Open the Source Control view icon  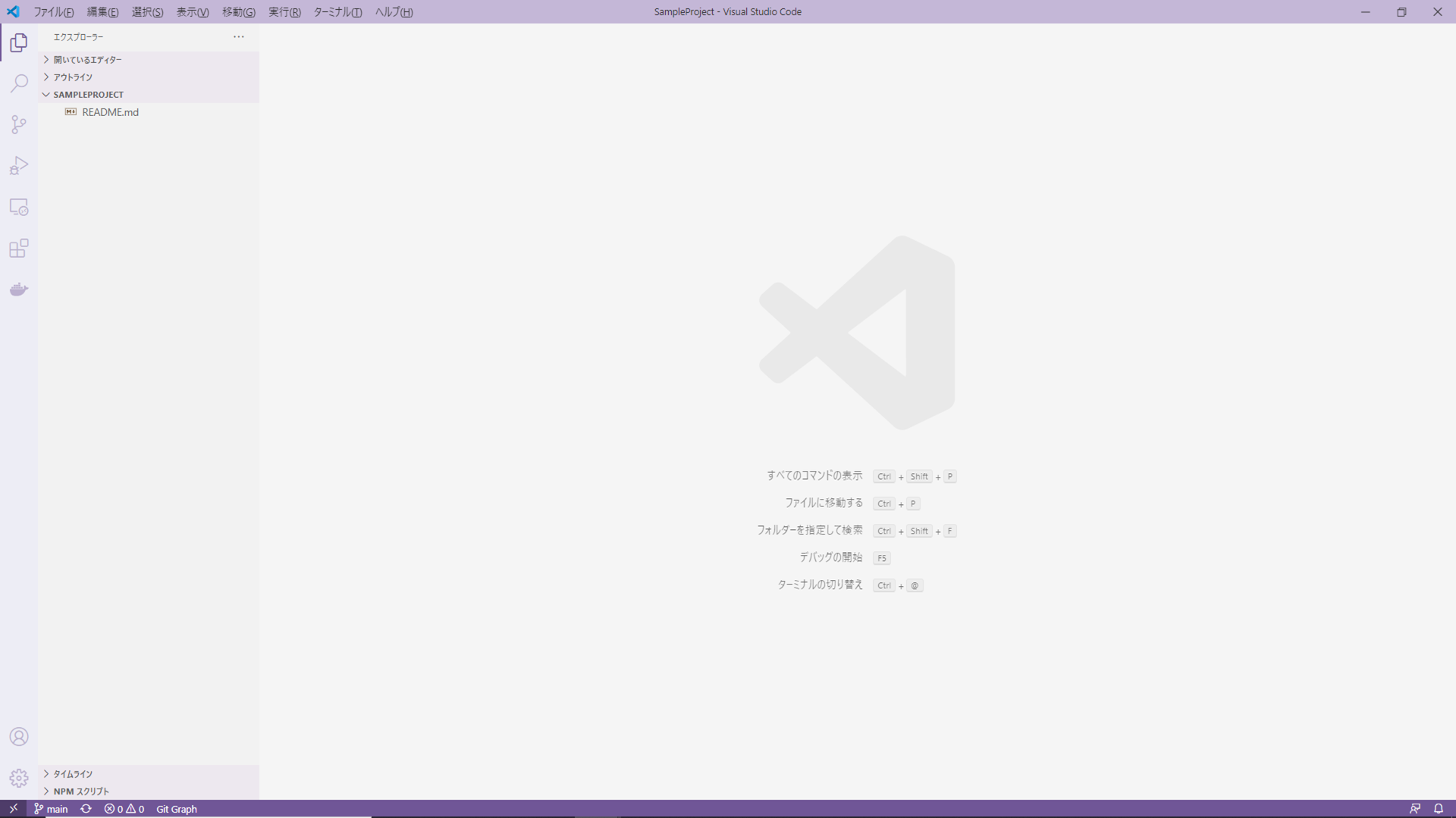coord(19,124)
